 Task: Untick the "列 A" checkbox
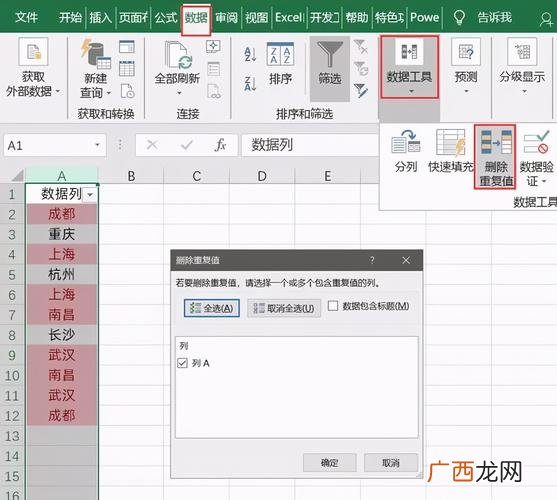click(182, 363)
